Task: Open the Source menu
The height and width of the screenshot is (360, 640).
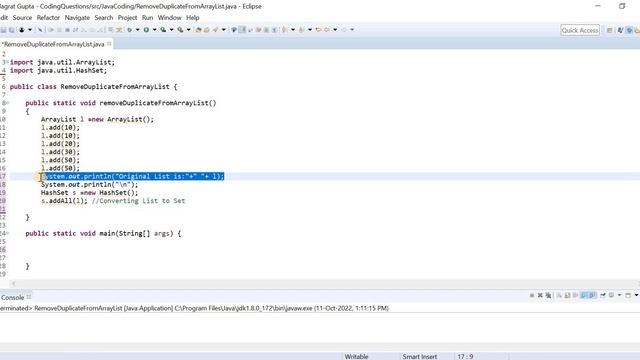Action: (22, 18)
